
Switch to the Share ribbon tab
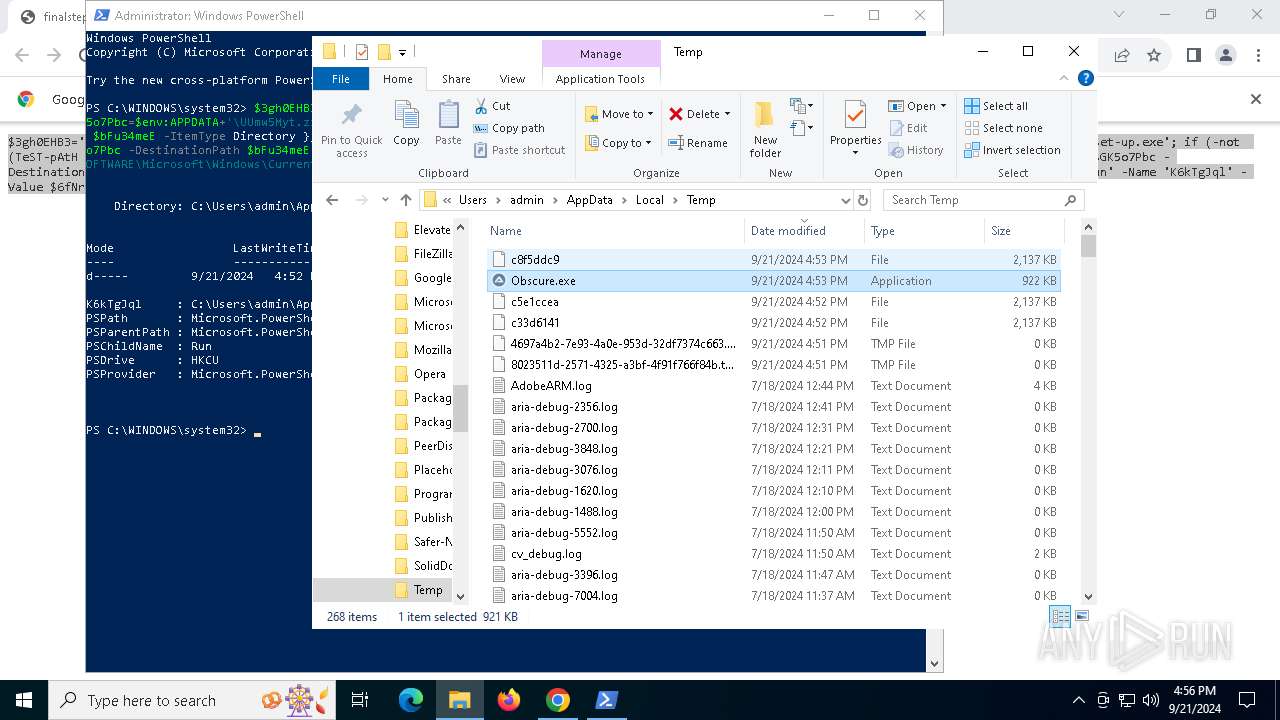(x=456, y=79)
